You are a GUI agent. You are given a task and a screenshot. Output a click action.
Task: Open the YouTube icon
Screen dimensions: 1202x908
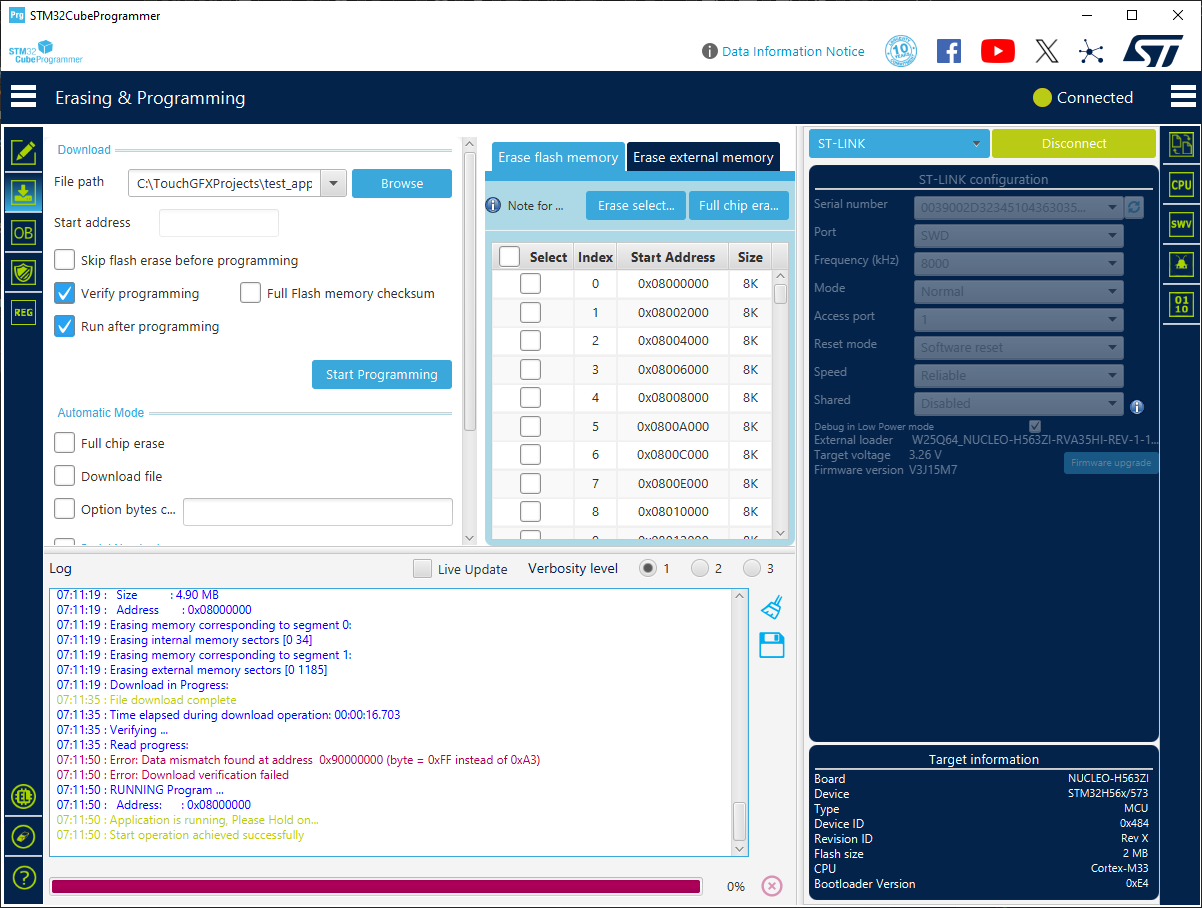point(998,51)
